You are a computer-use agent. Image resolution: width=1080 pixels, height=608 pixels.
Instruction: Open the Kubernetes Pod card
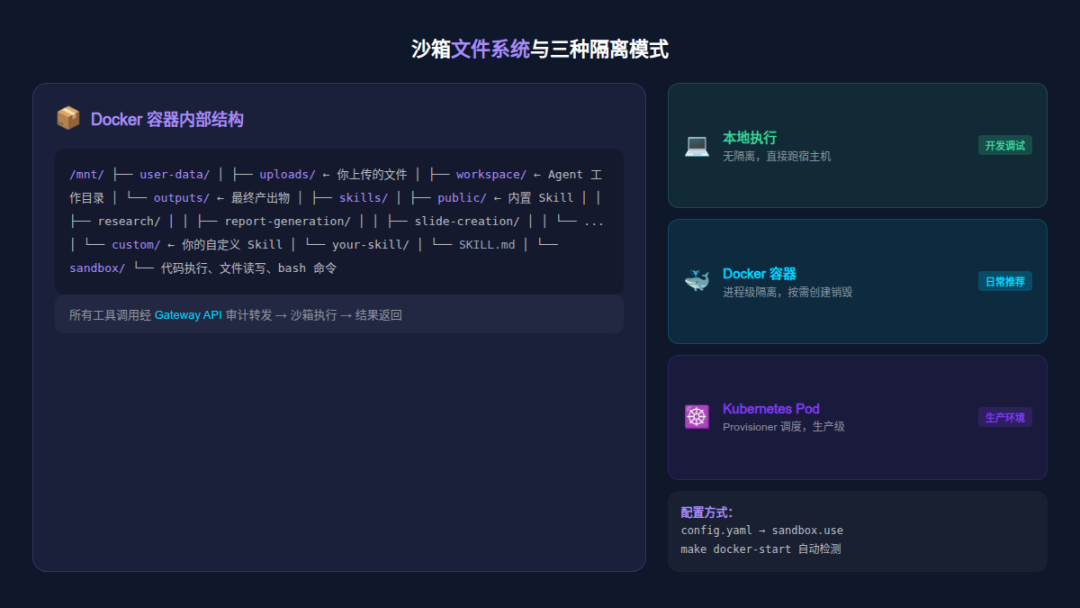771,409
